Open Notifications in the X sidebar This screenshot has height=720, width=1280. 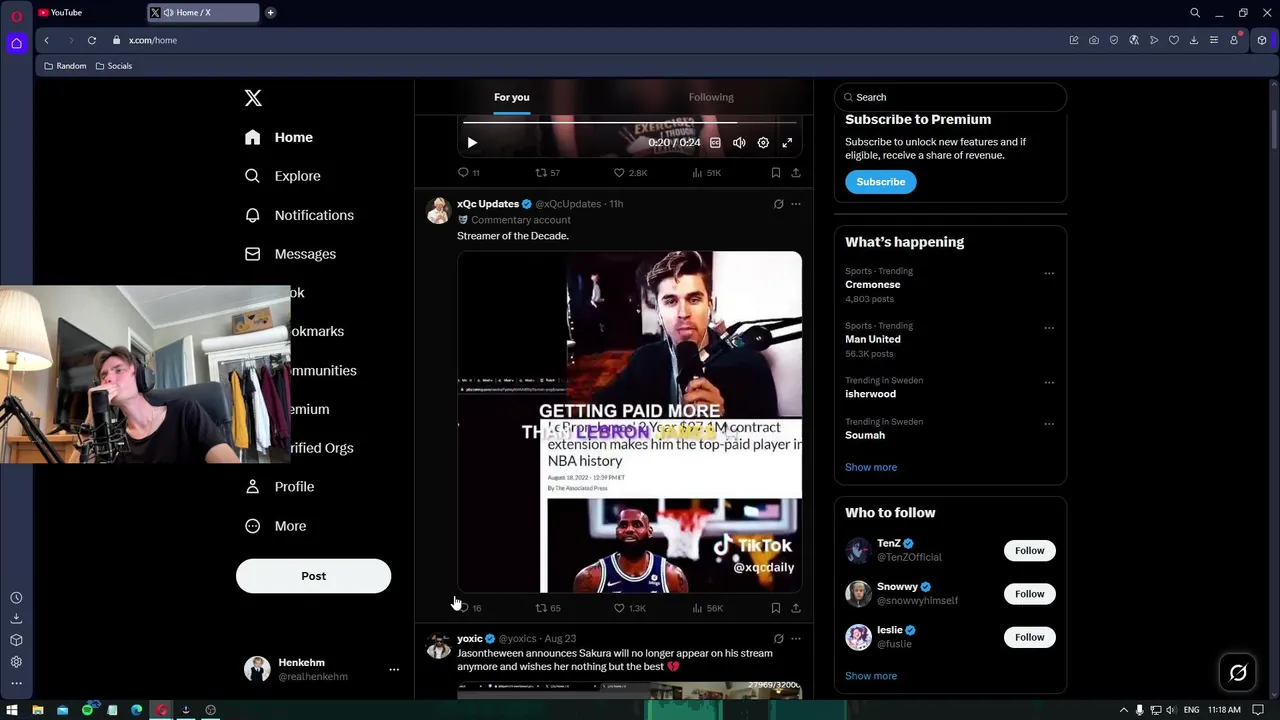click(299, 215)
